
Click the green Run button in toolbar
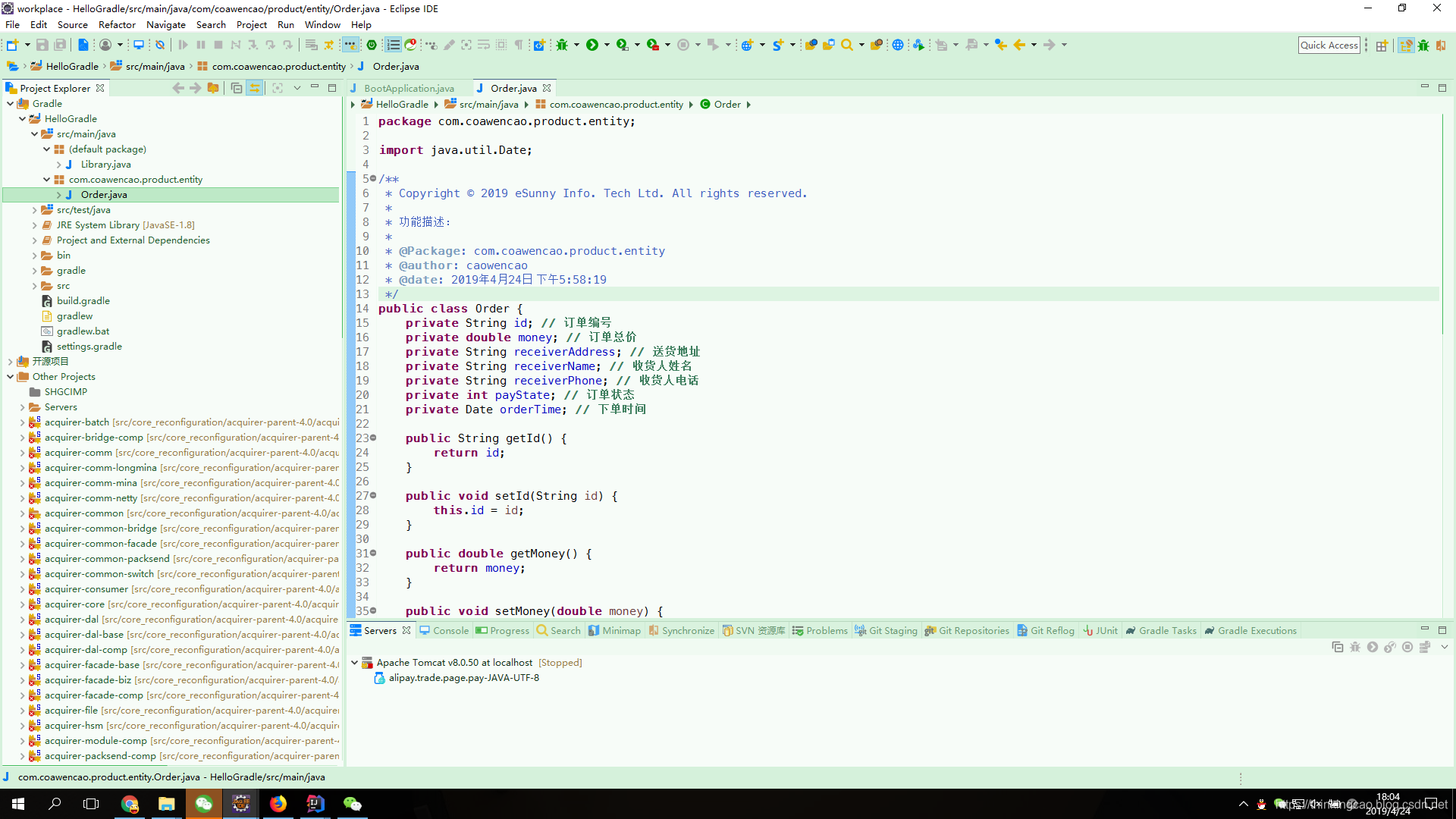click(592, 45)
